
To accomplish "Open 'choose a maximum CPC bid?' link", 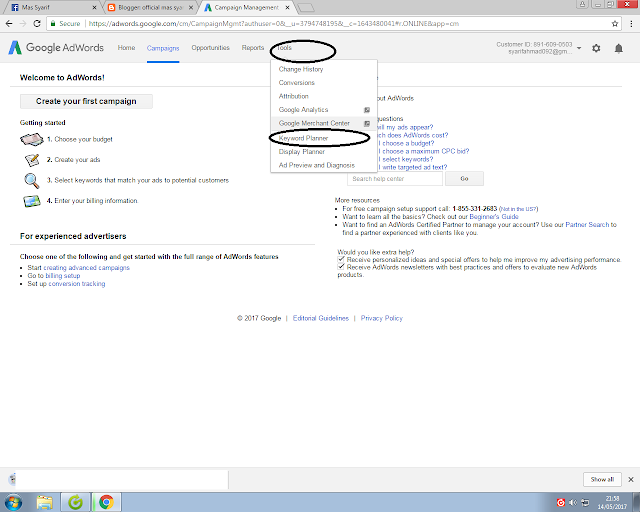I will pos(424,151).
